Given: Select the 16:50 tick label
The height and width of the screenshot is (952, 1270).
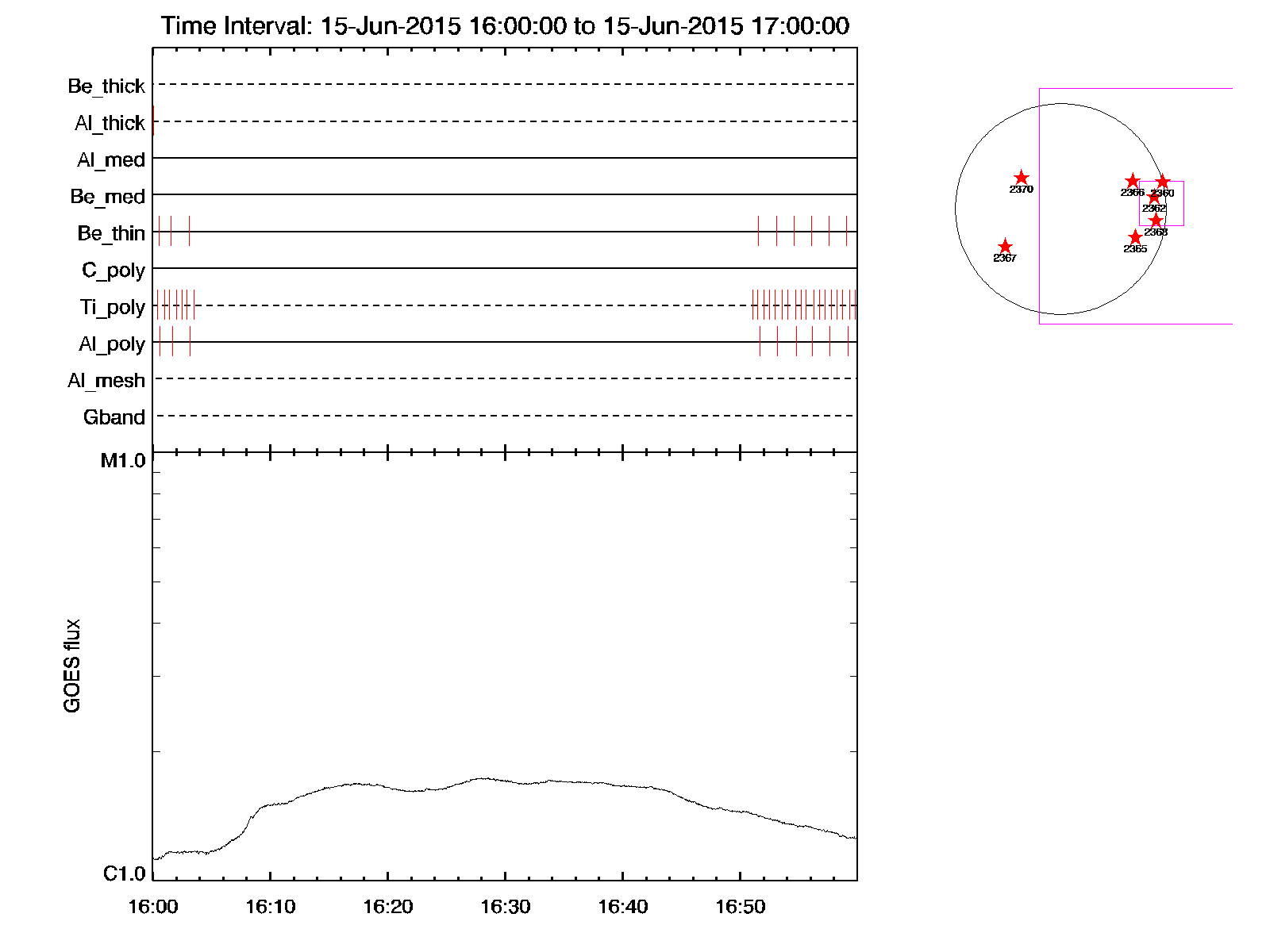Looking at the screenshot, I should tap(740, 907).
